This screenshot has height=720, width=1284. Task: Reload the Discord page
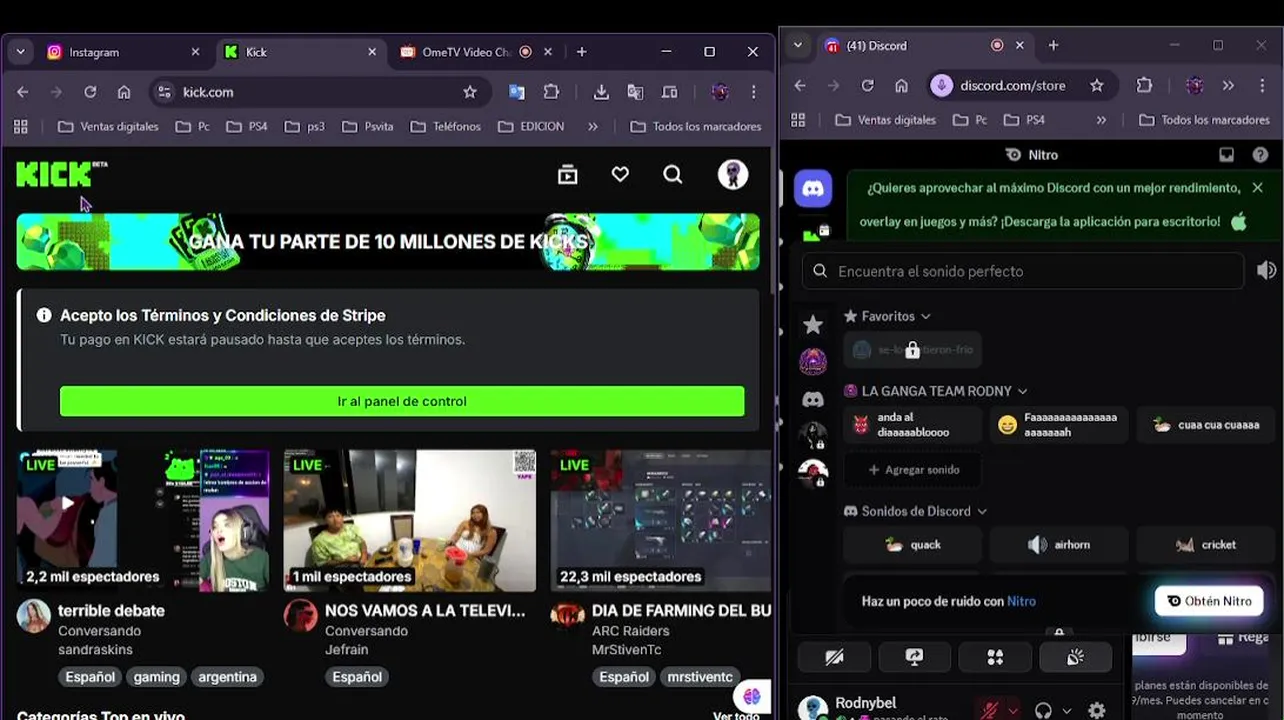(x=867, y=86)
